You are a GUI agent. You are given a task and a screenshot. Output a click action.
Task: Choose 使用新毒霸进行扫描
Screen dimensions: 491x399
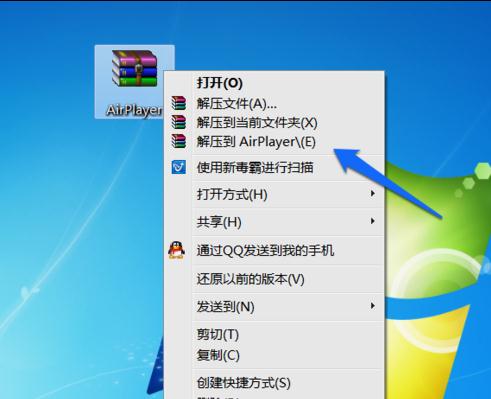tap(274, 167)
